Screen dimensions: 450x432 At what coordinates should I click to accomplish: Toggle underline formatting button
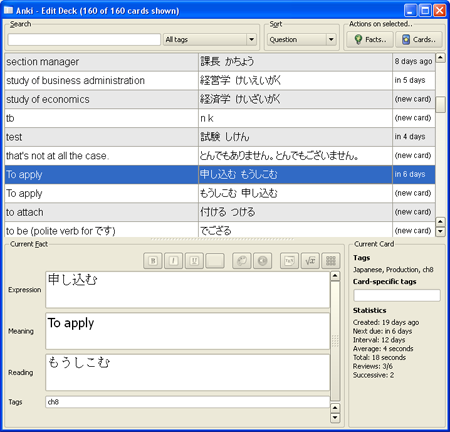pyautogui.click(x=194, y=261)
